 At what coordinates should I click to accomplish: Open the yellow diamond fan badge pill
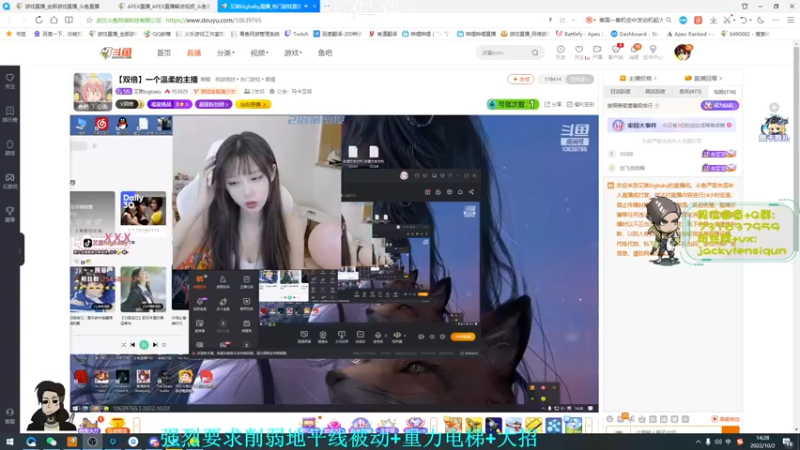tap(253, 104)
